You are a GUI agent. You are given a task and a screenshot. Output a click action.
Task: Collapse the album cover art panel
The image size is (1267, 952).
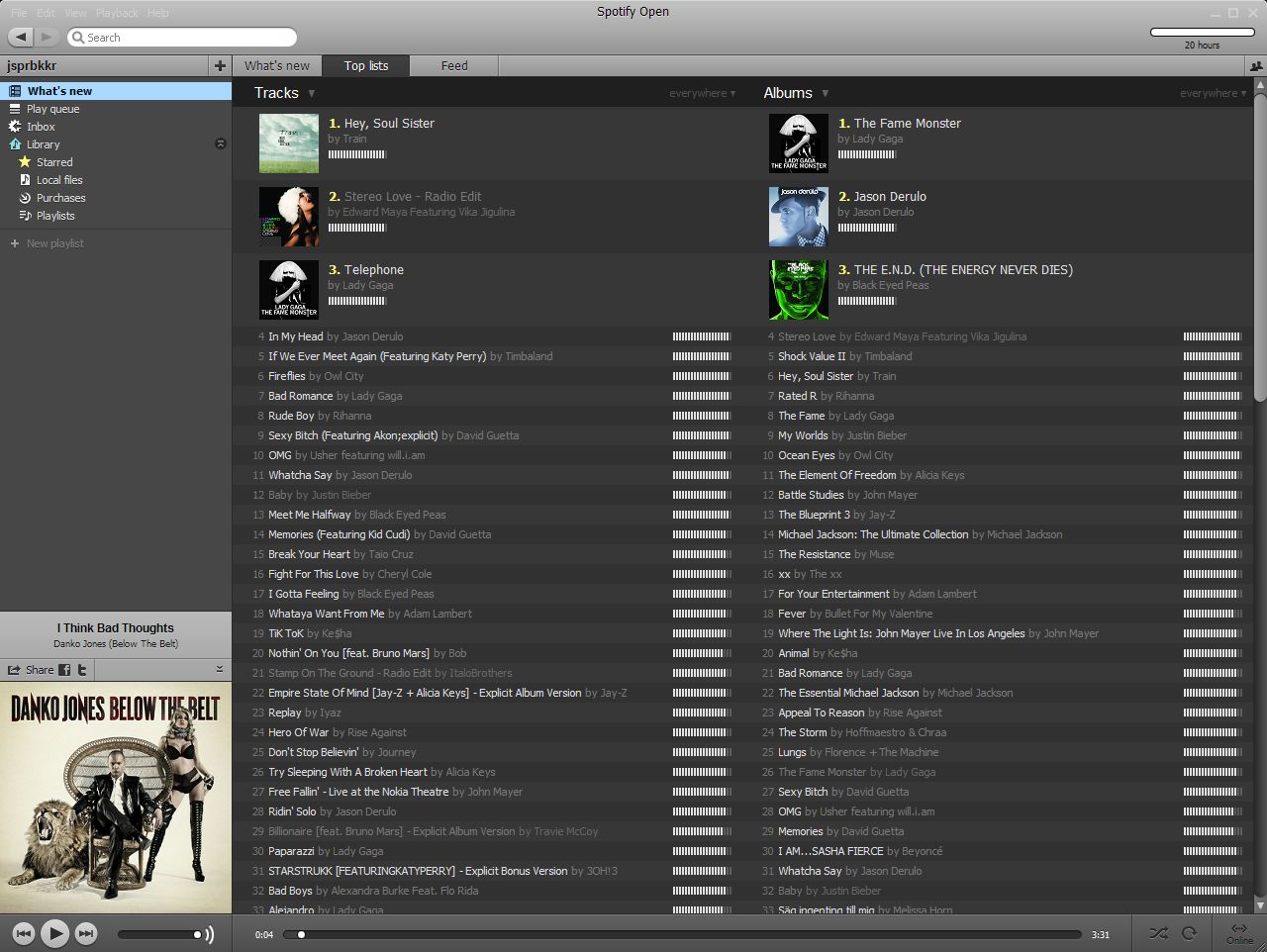point(220,670)
